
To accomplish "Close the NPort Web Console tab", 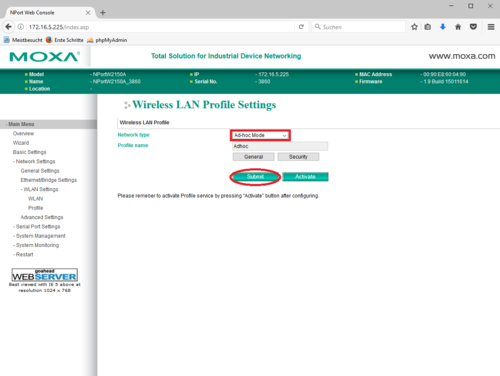I will coord(88,13).
